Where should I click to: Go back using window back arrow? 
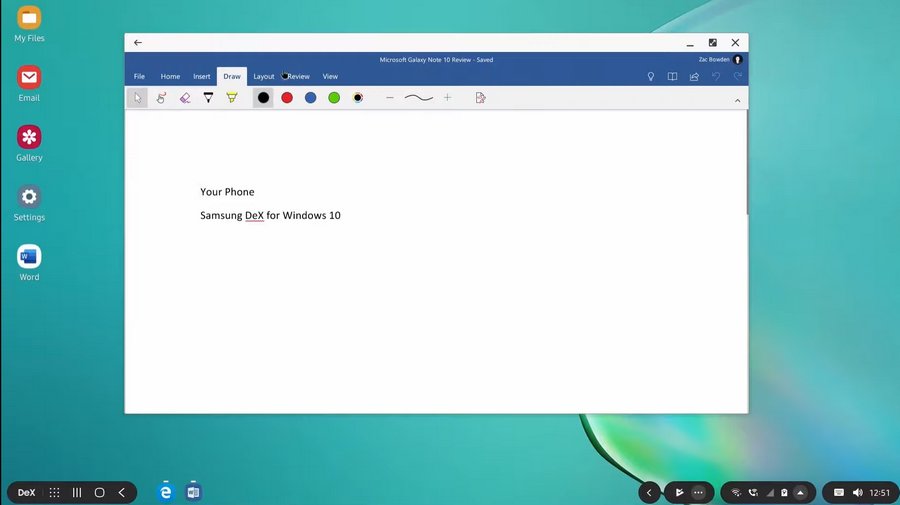138,42
